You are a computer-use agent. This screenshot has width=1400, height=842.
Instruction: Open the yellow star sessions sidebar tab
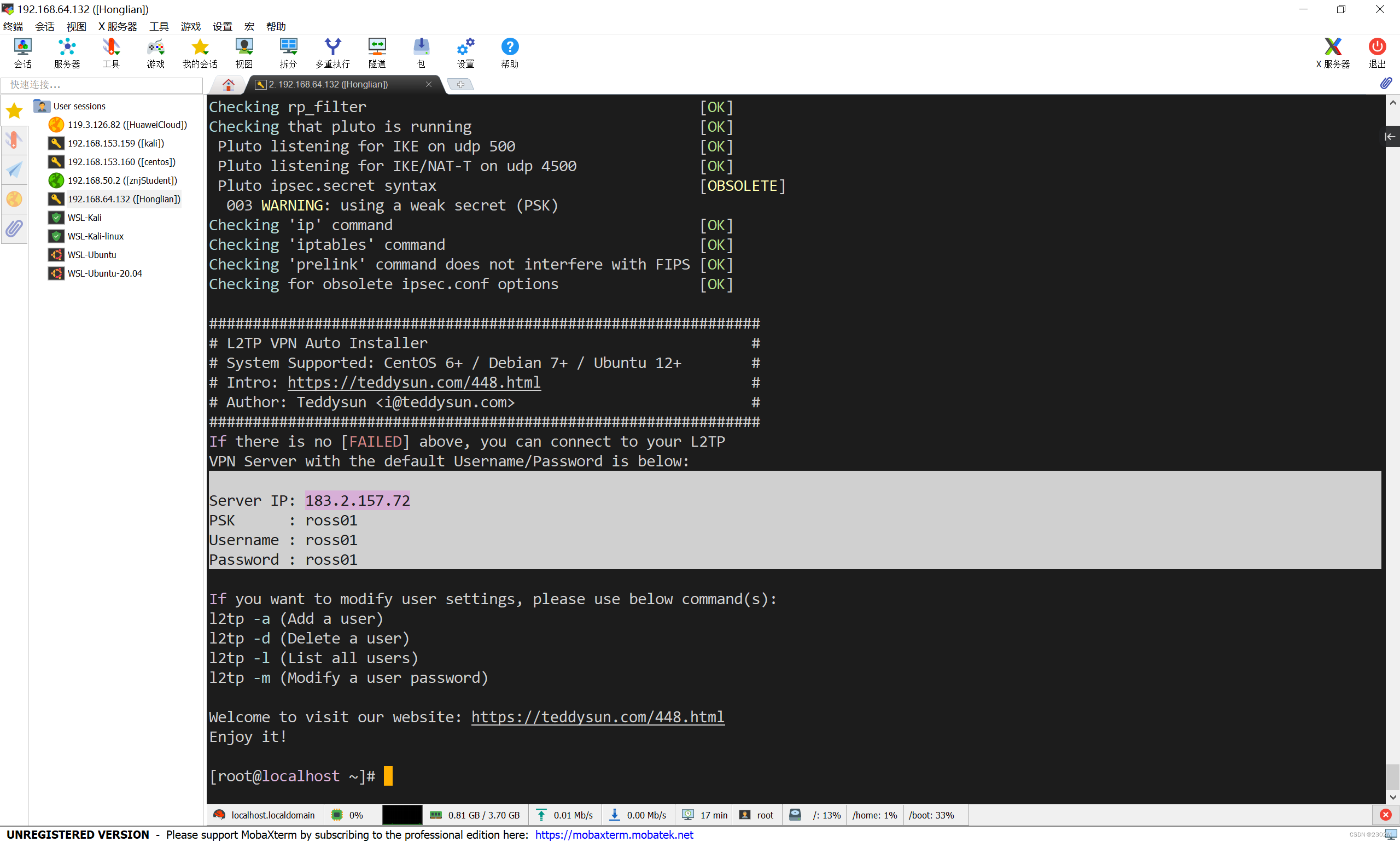tap(14, 110)
